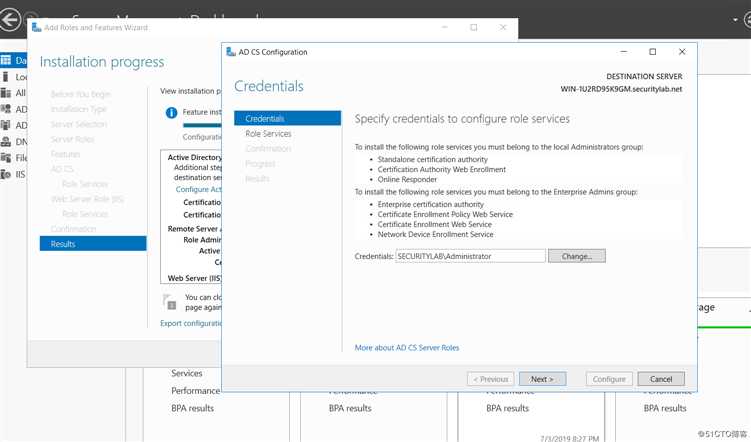Minimize the AD CS Configuration window
Image resolution: width=751 pixels, height=442 pixels.
[x=624, y=52]
